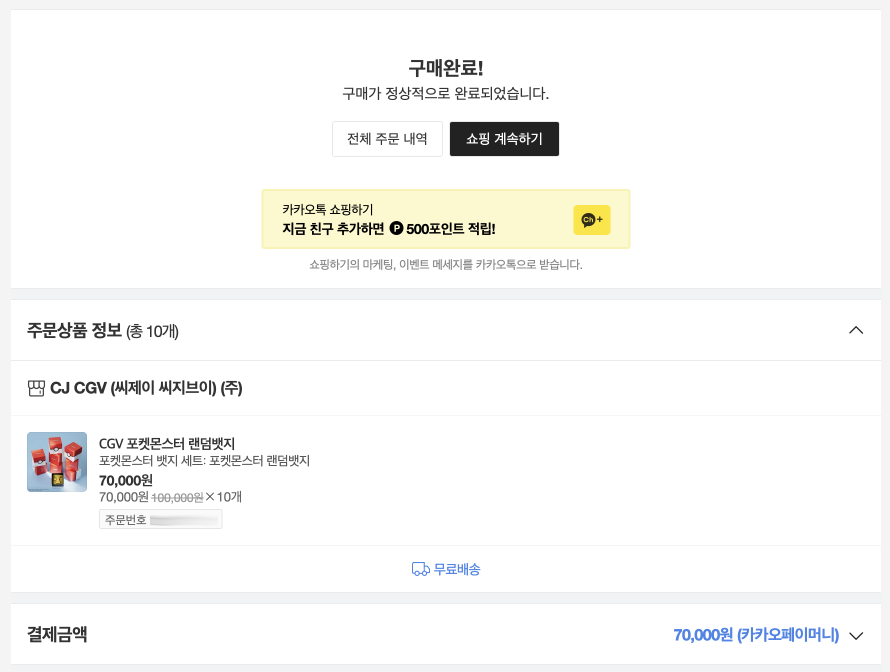The image size is (890, 672).
Task: Select the 주문번호 order number box
Action: pyautogui.click(x=160, y=519)
